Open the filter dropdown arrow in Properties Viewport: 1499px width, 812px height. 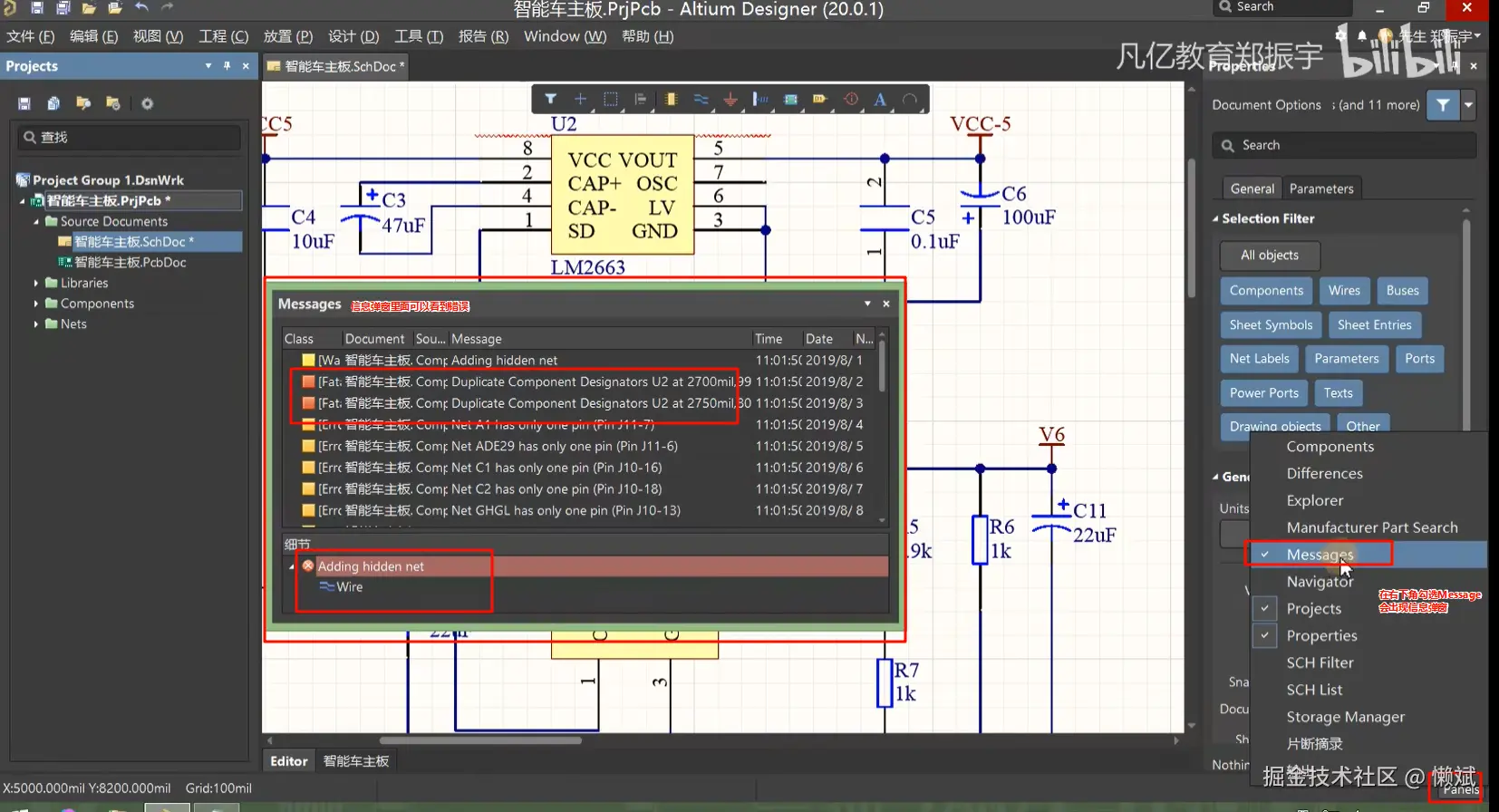pos(1468,105)
